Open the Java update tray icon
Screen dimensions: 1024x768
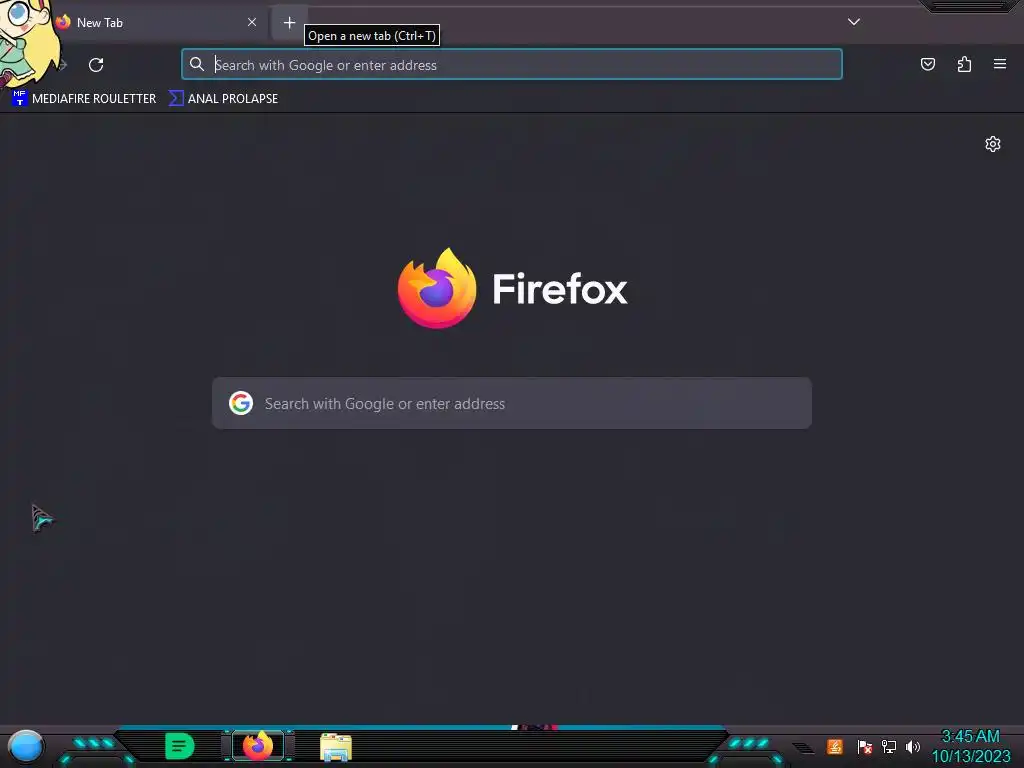pyautogui.click(x=835, y=746)
